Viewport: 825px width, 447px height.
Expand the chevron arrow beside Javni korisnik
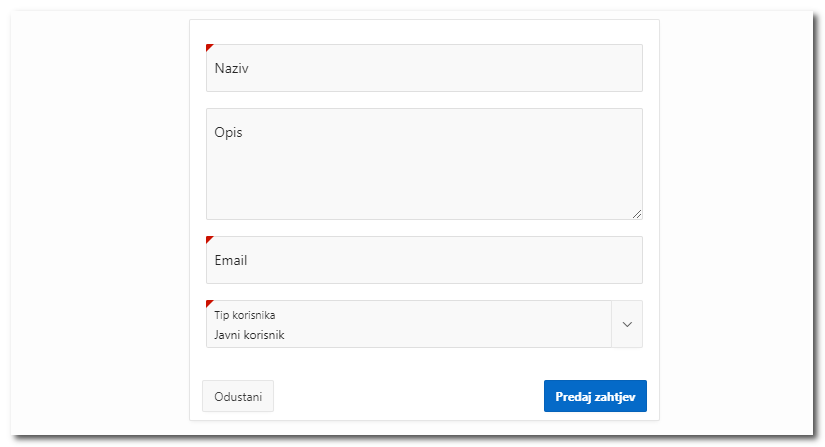coord(627,324)
